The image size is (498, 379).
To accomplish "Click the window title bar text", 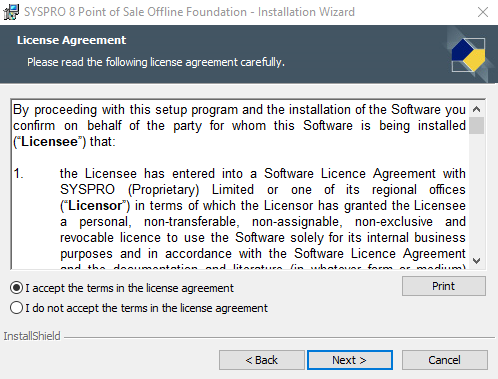I will pyautogui.click(x=189, y=12).
